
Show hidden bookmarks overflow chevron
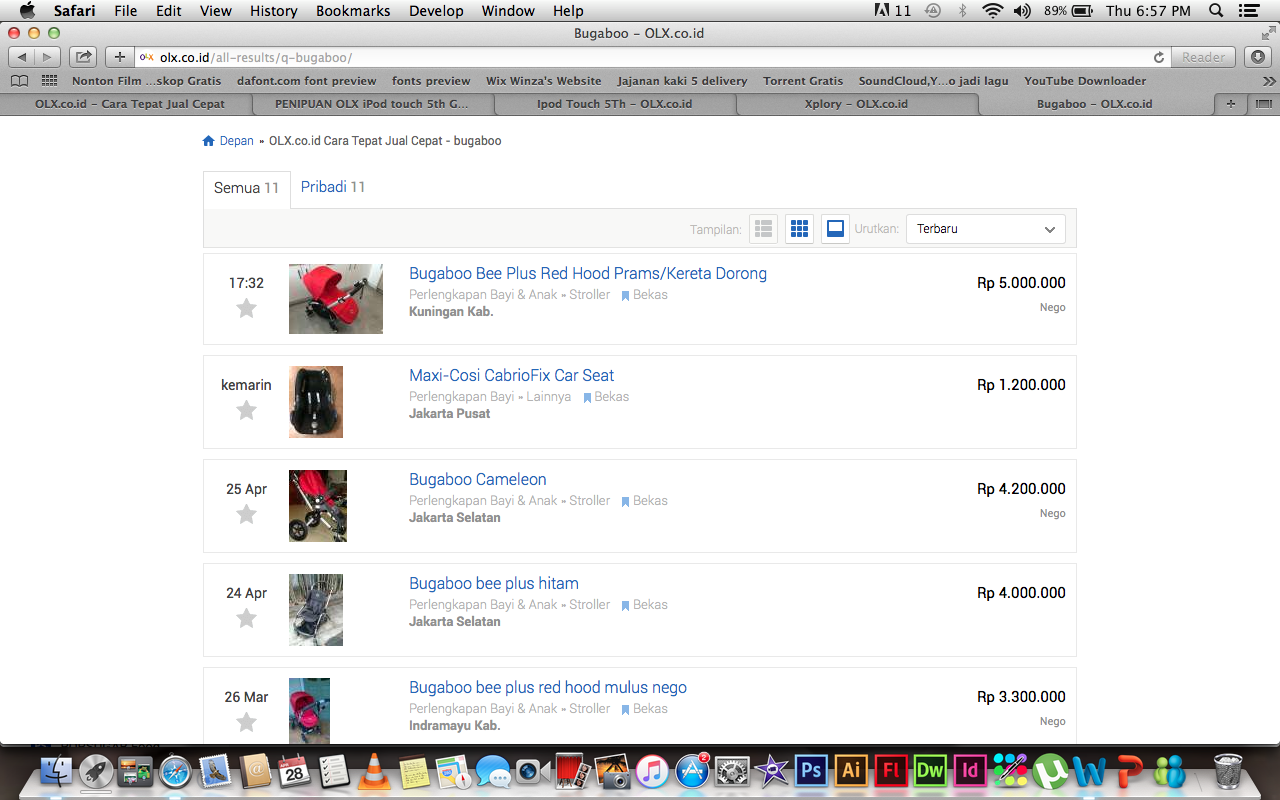coord(1269,81)
